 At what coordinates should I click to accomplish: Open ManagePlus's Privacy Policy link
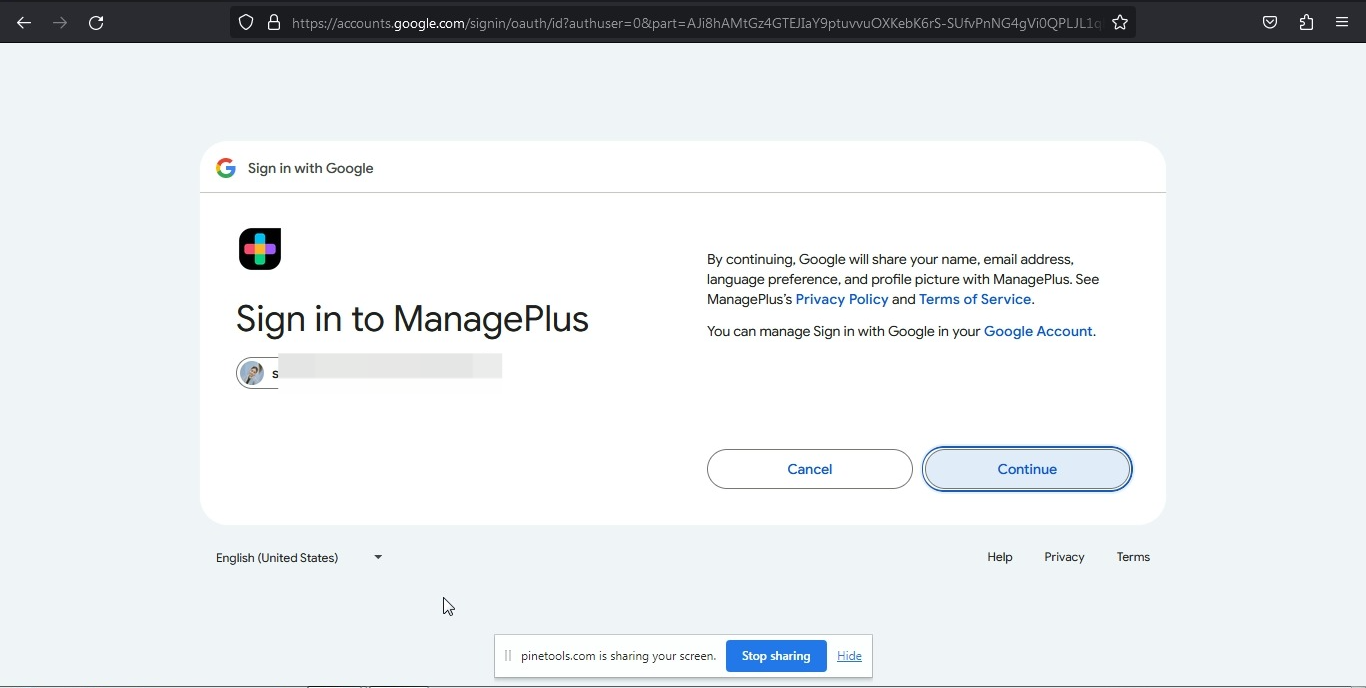tap(842, 300)
